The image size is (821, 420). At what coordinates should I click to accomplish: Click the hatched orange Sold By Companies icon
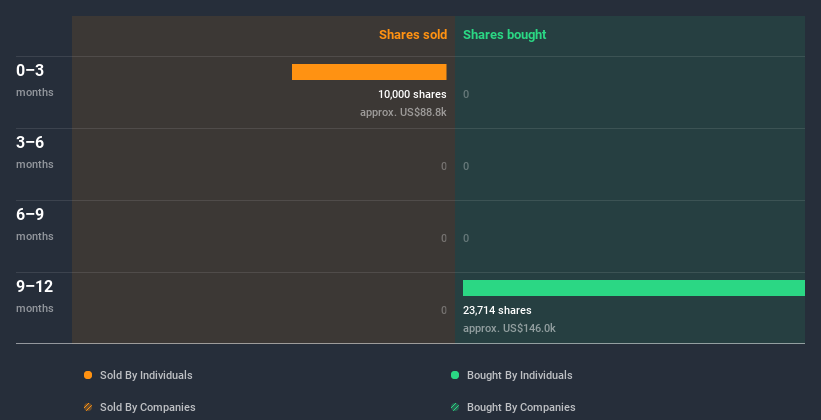click(88, 407)
